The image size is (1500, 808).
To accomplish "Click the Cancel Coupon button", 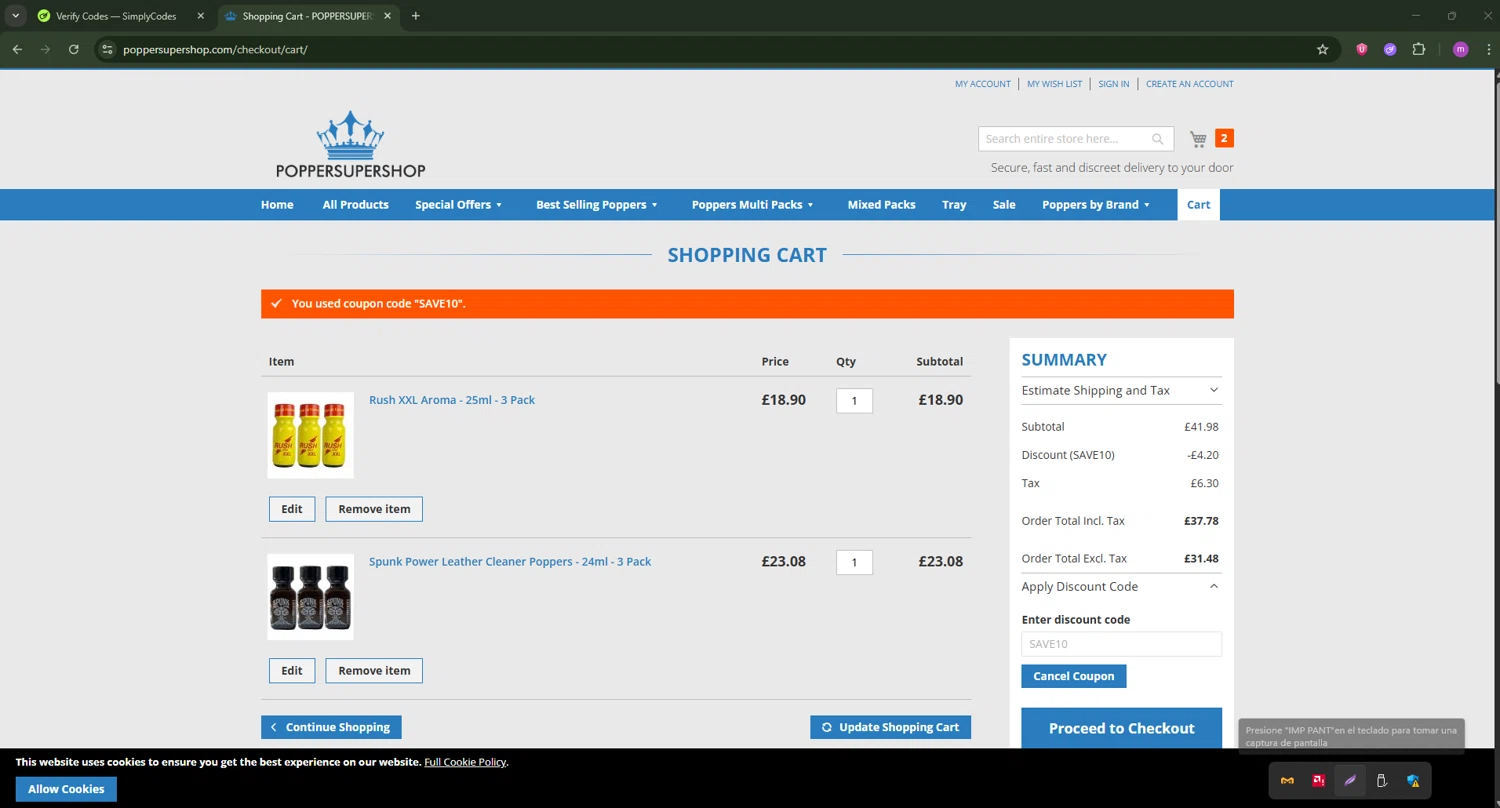I will pos(1073,676).
